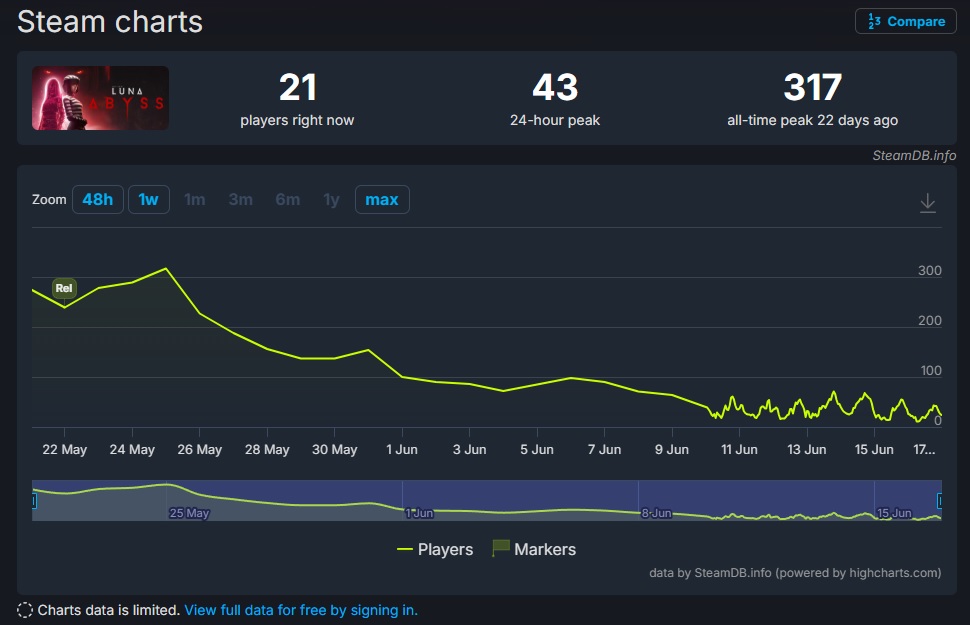Screen dimensions: 970x625
Task: Toggle Players series in legend
Action: [x=435, y=549]
